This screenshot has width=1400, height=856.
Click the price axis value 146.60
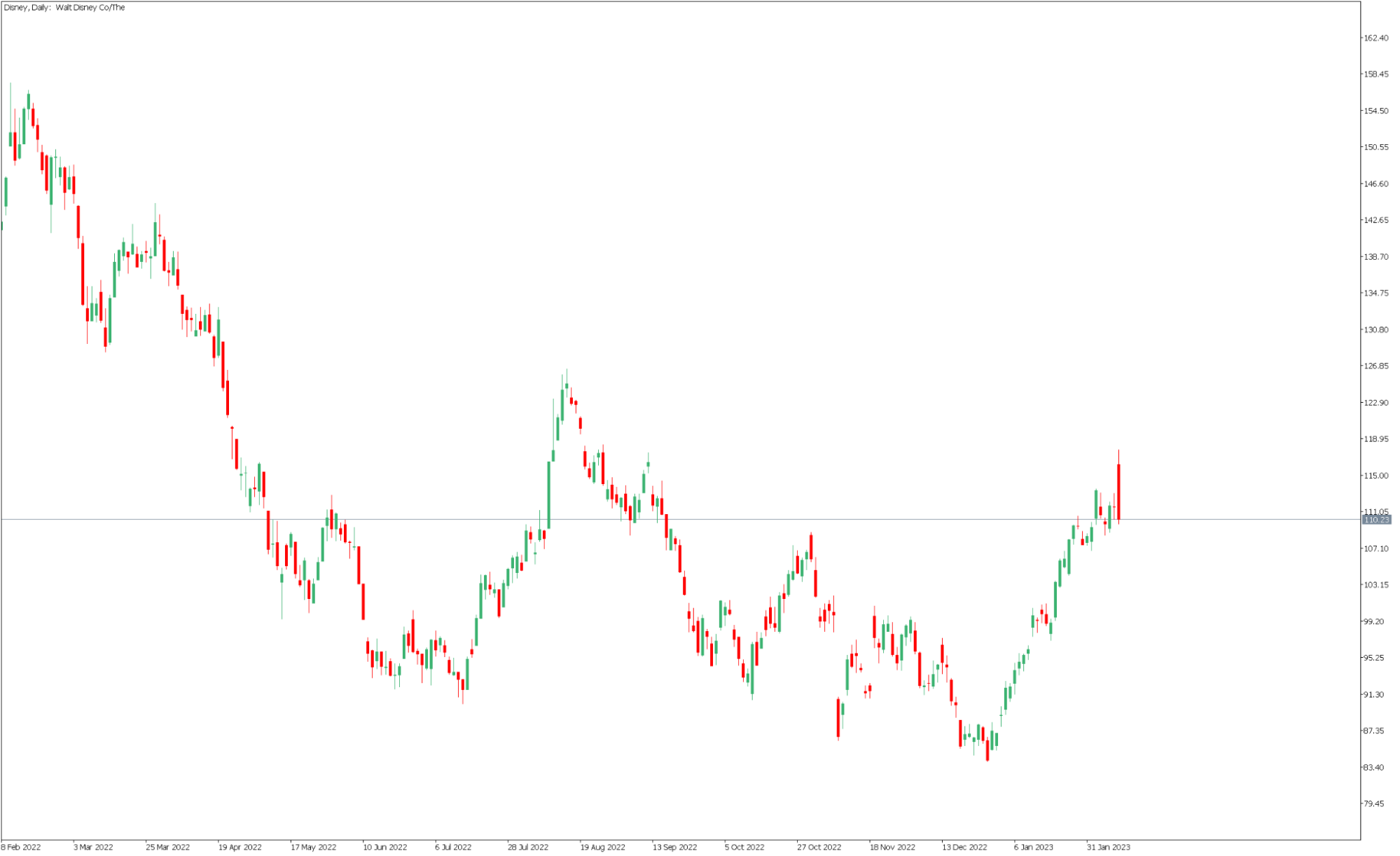tap(1375, 184)
